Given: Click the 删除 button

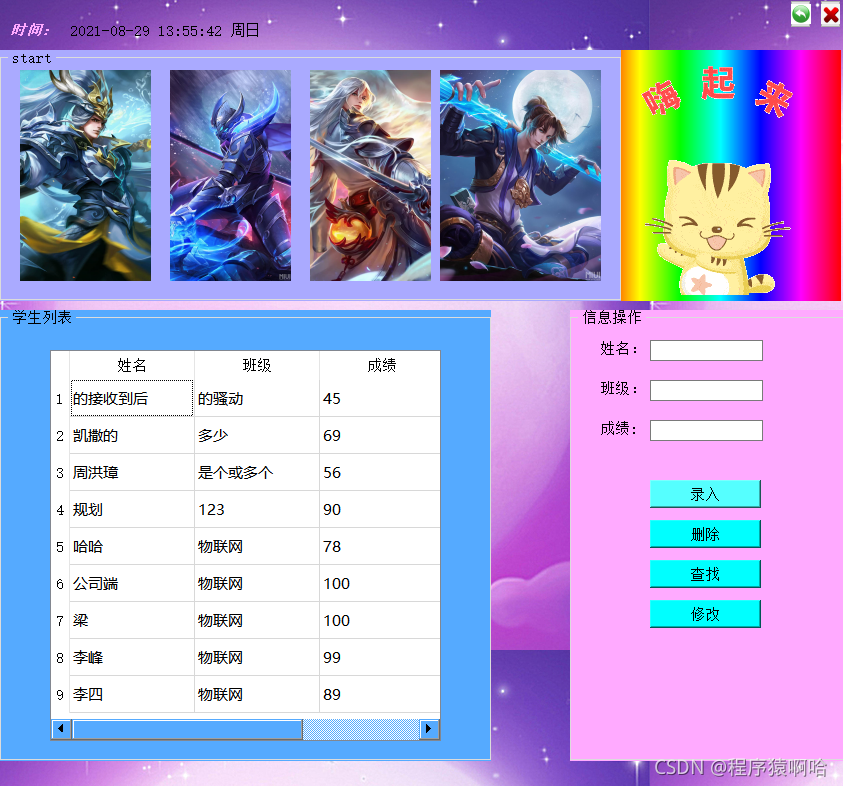Looking at the screenshot, I should tap(705, 534).
